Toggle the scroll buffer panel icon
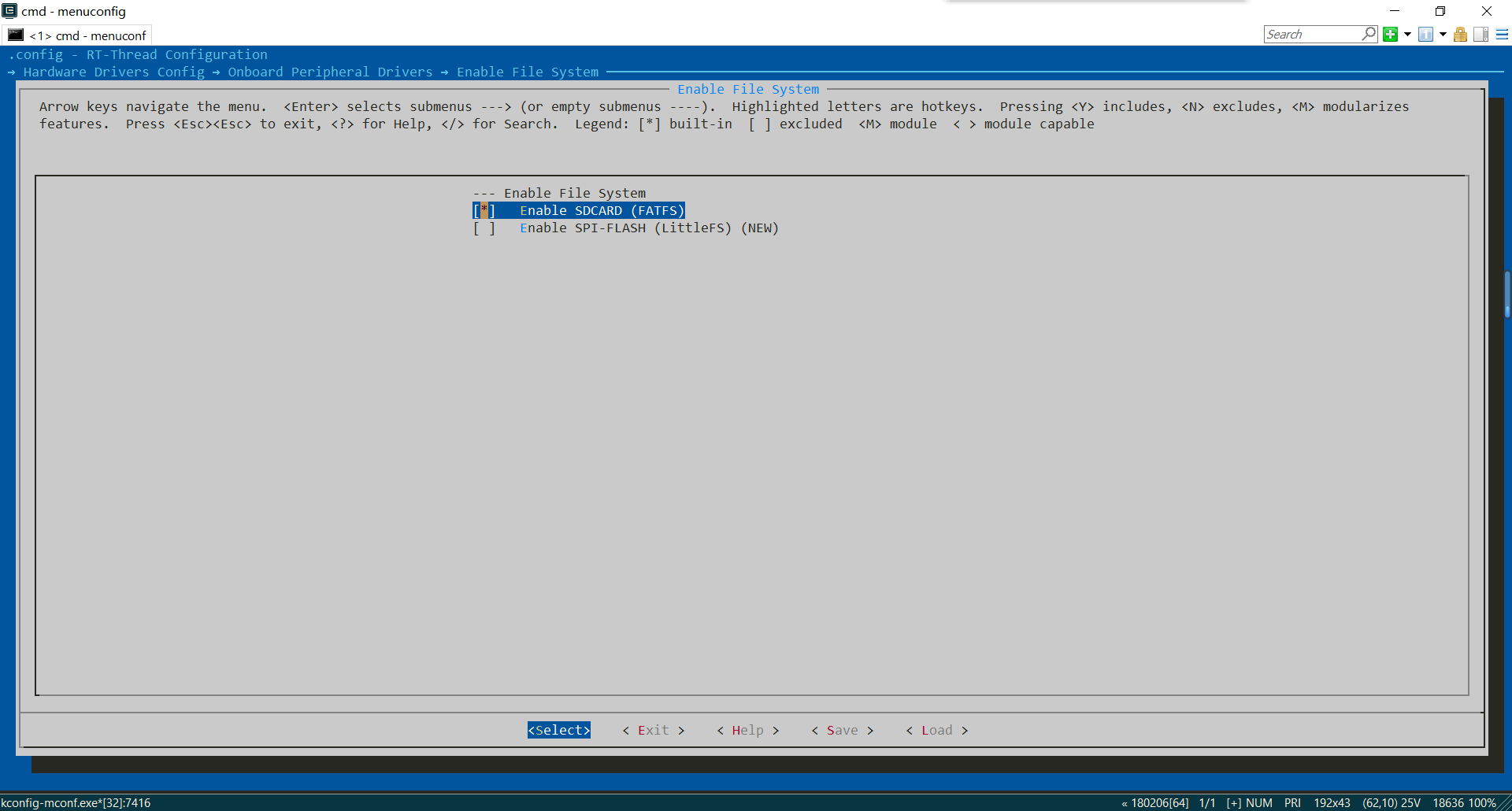Viewport: 1512px width, 811px height. click(x=1480, y=34)
